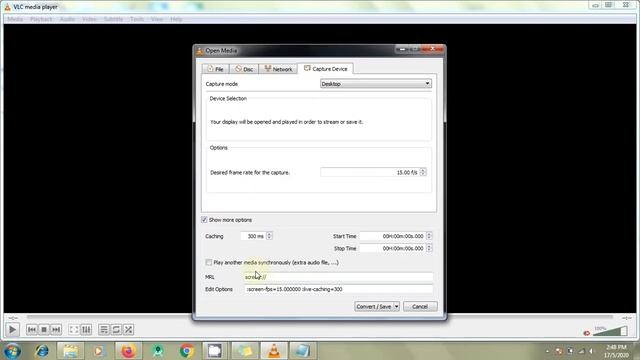
Task: Click the desired frame rate field
Action: point(370,172)
